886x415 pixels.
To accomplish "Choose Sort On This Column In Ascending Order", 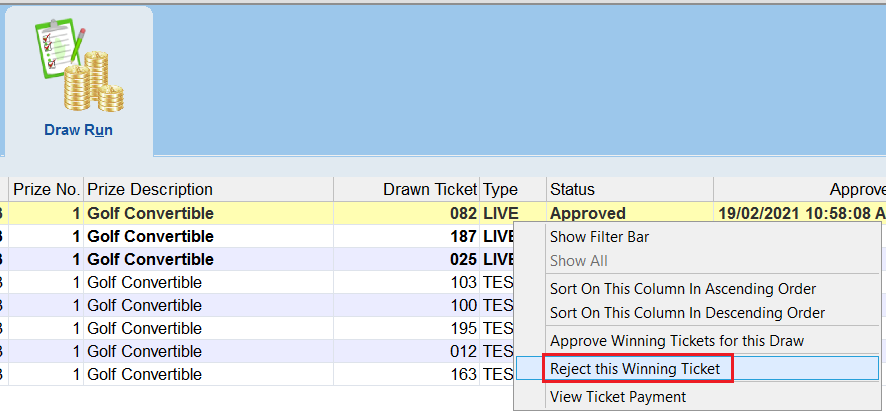I will click(683, 289).
